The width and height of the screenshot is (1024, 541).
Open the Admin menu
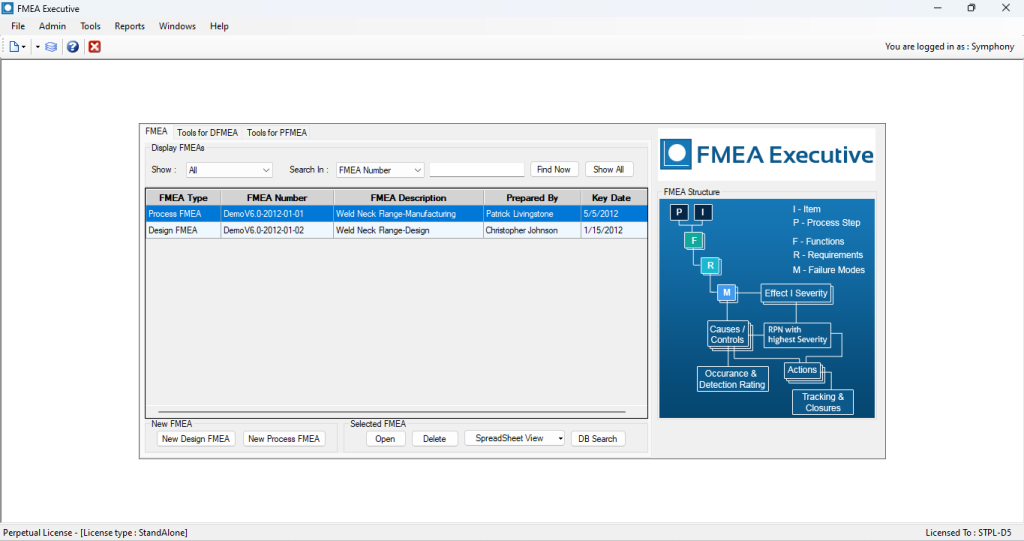[x=52, y=26]
